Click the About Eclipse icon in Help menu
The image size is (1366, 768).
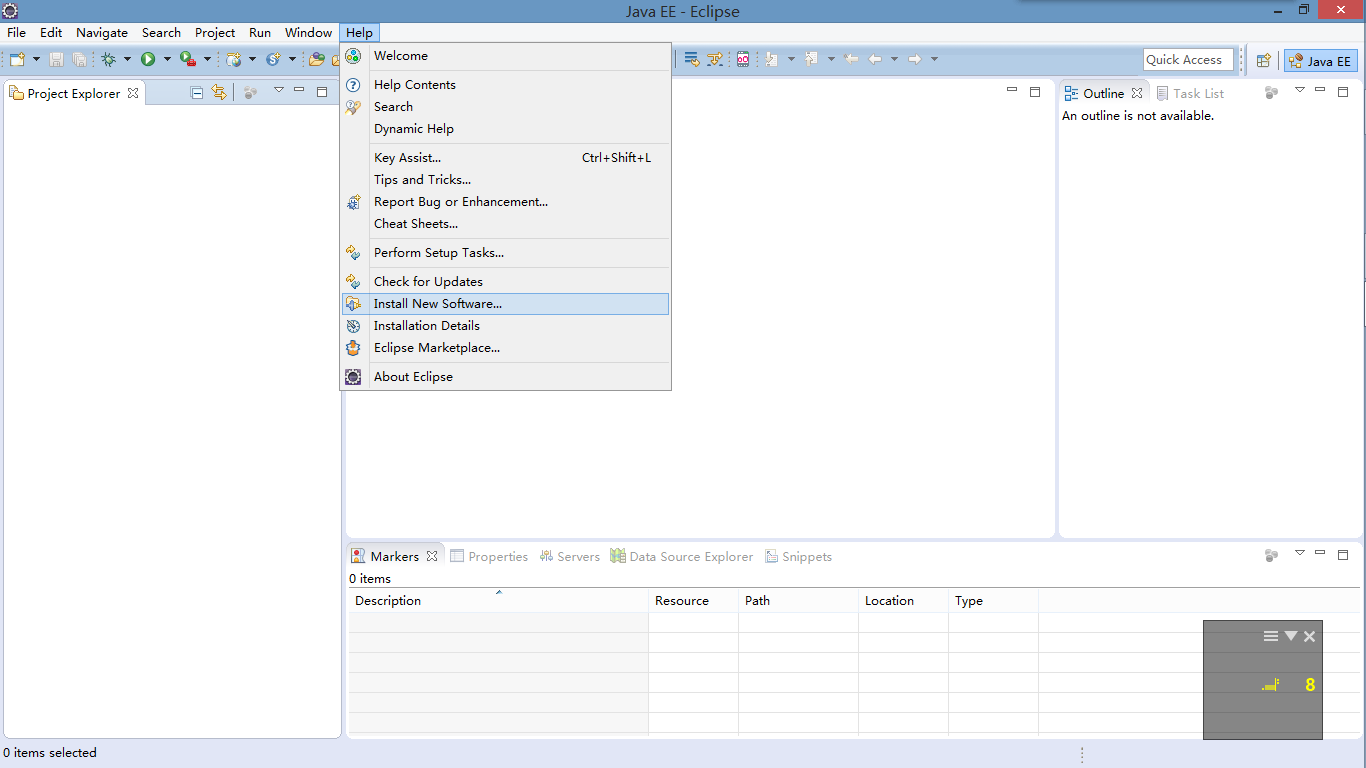click(x=353, y=377)
